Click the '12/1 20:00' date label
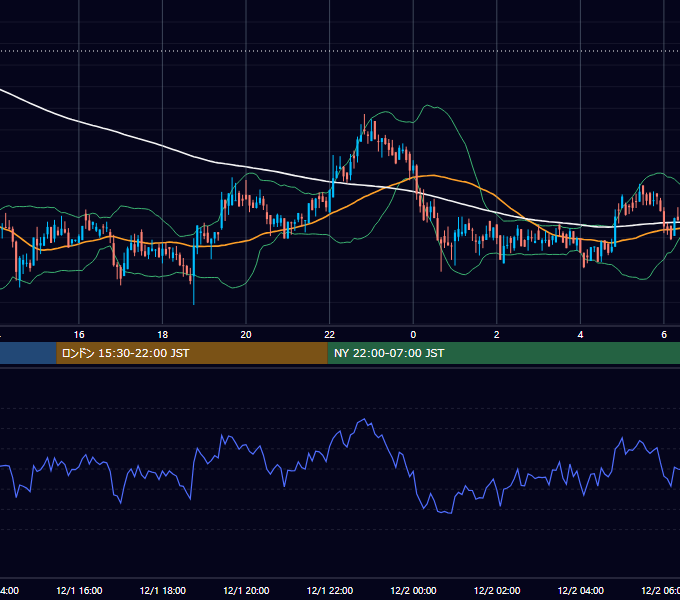 (x=246, y=591)
